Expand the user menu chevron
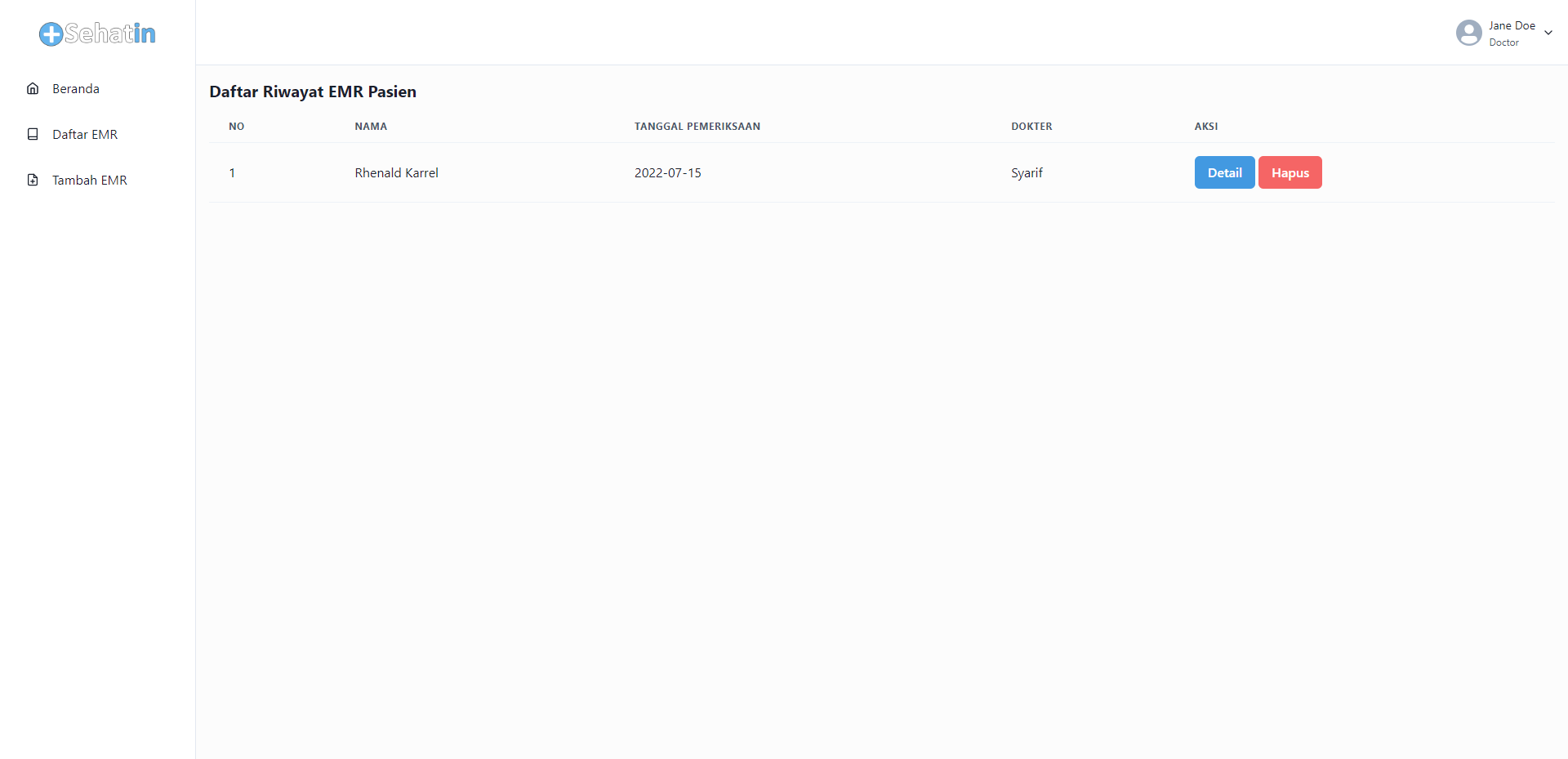 (1548, 33)
